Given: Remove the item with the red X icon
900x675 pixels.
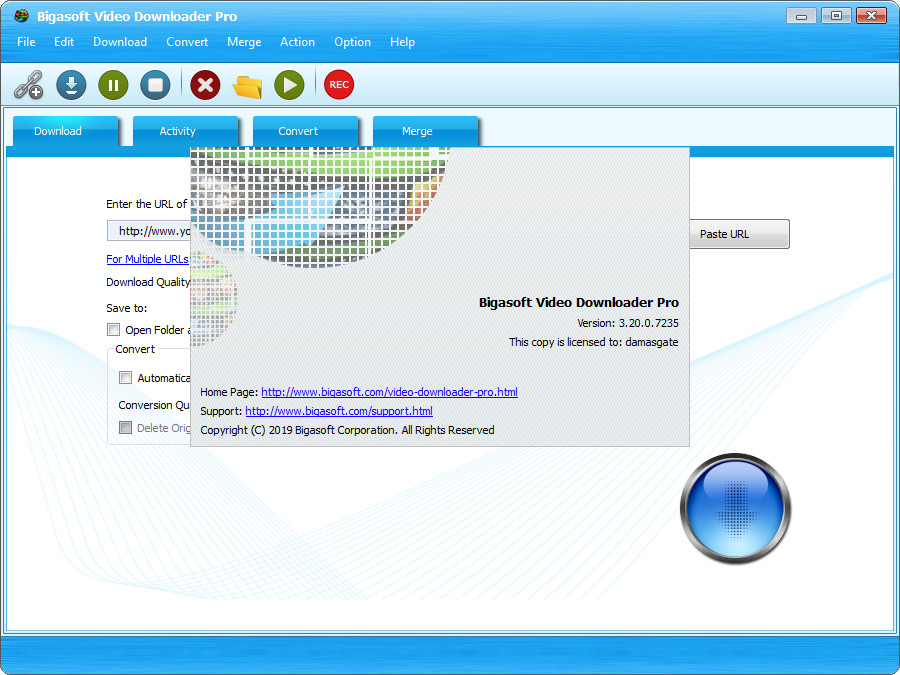Looking at the screenshot, I should (205, 85).
